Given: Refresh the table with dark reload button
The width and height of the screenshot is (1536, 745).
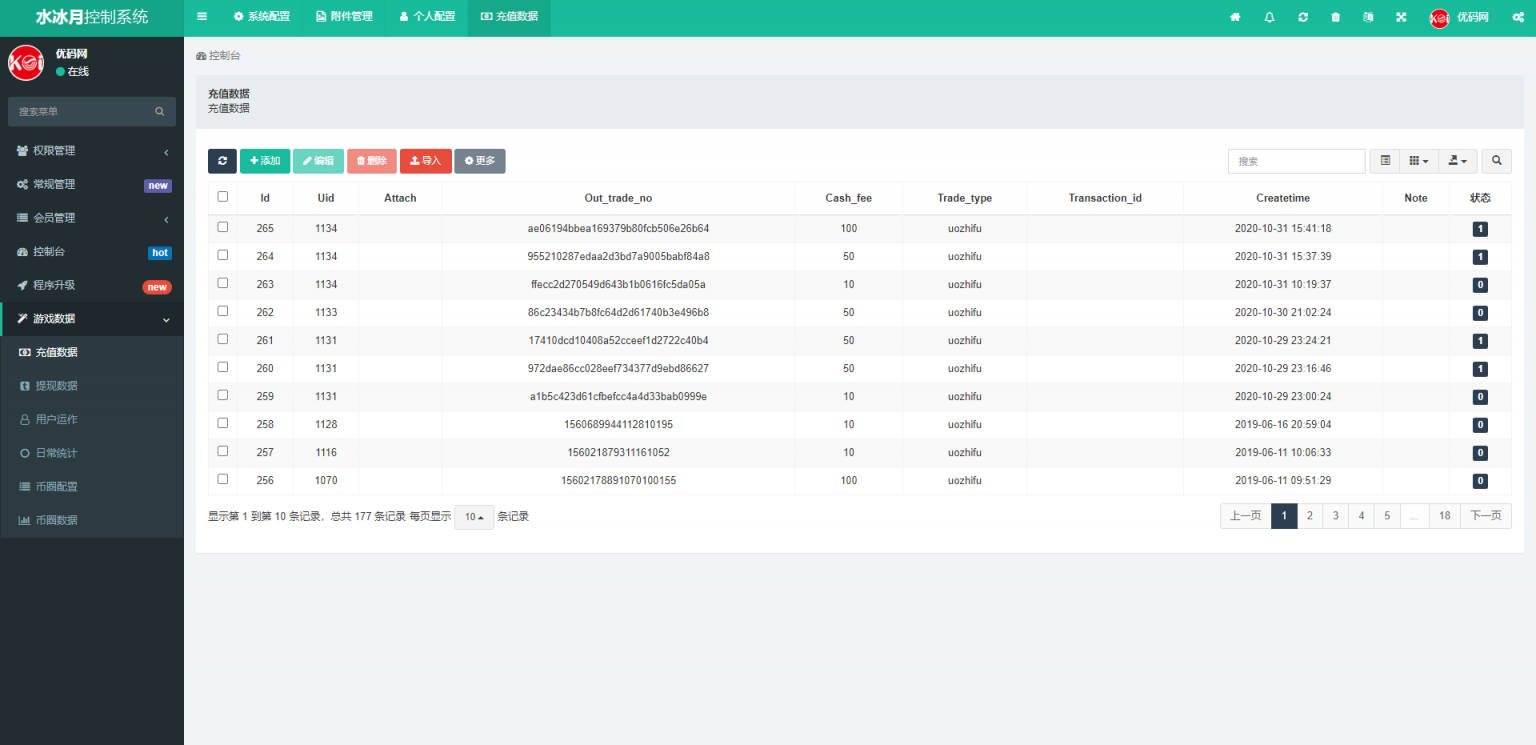Looking at the screenshot, I should (222, 161).
